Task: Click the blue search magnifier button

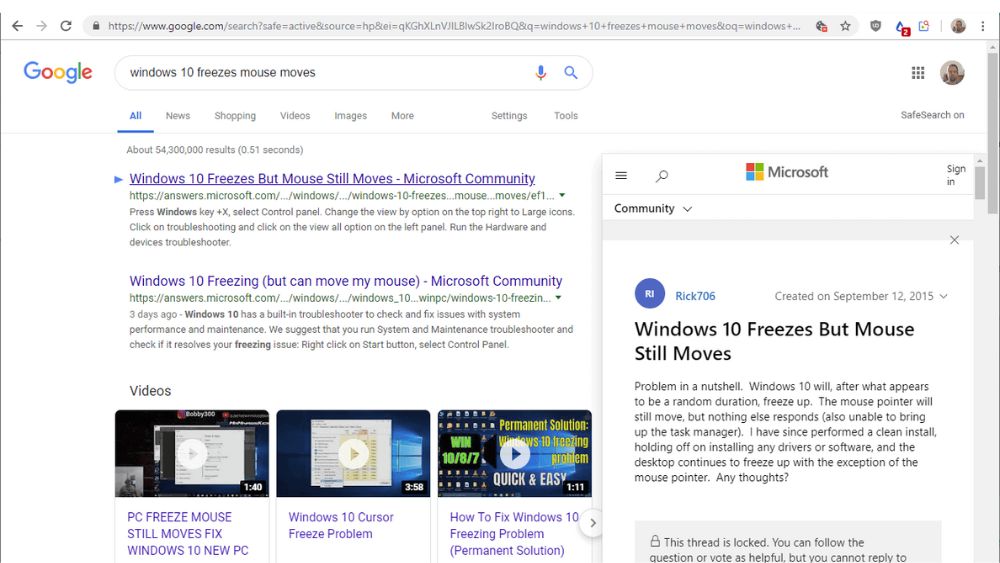Action: pos(571,72)
